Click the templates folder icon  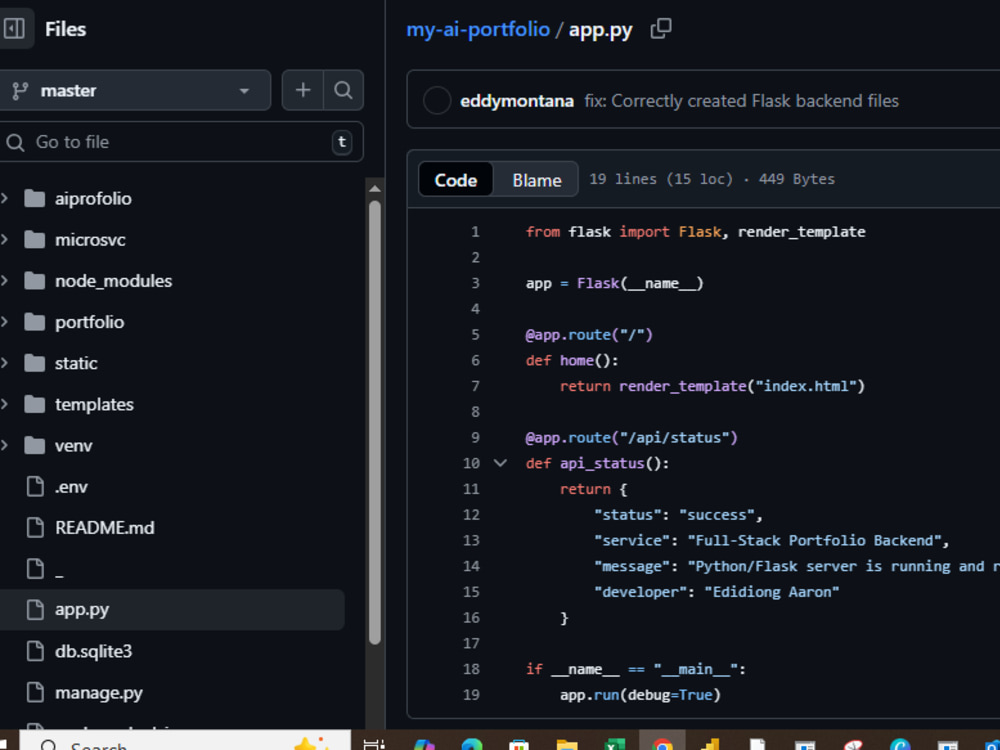click(x=34, y=404)
